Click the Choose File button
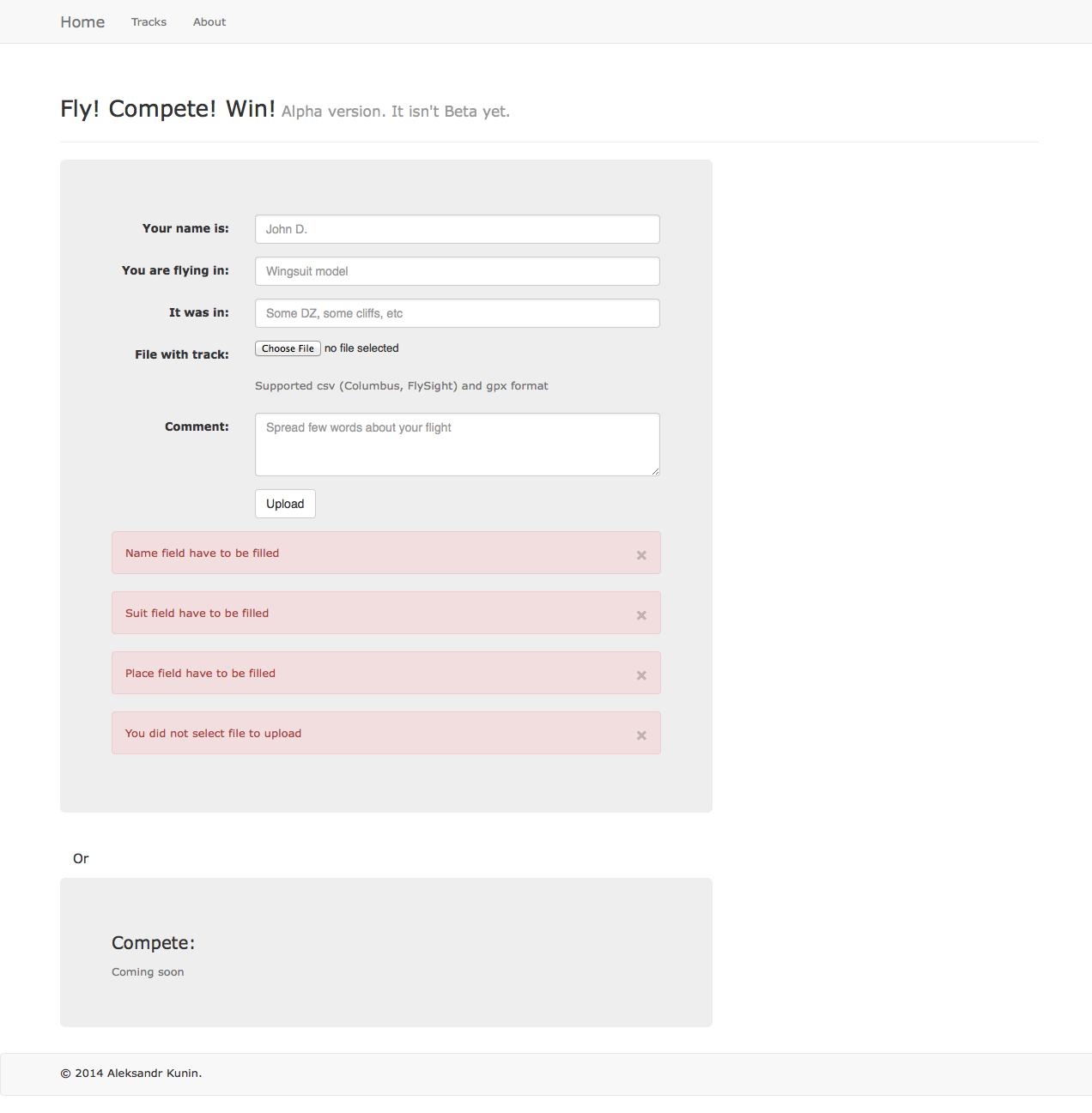 (288, 348)
